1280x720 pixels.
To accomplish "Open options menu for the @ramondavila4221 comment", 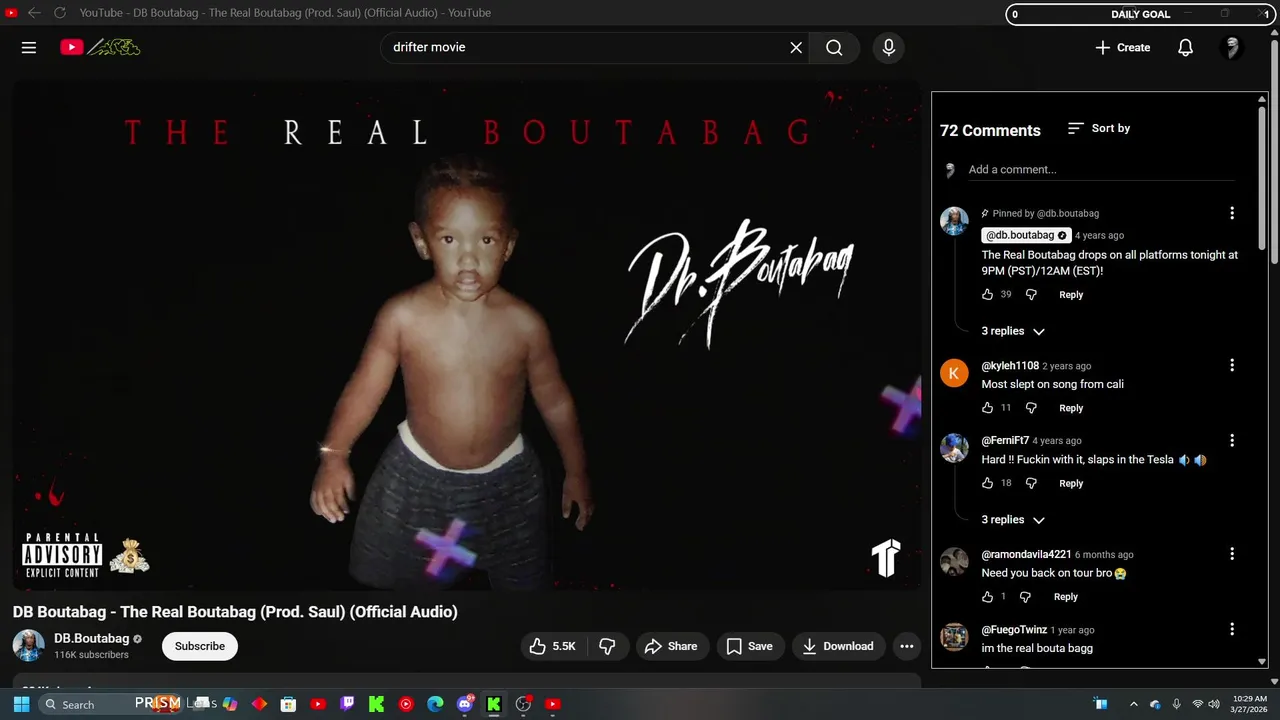I will click(1232, 554).
